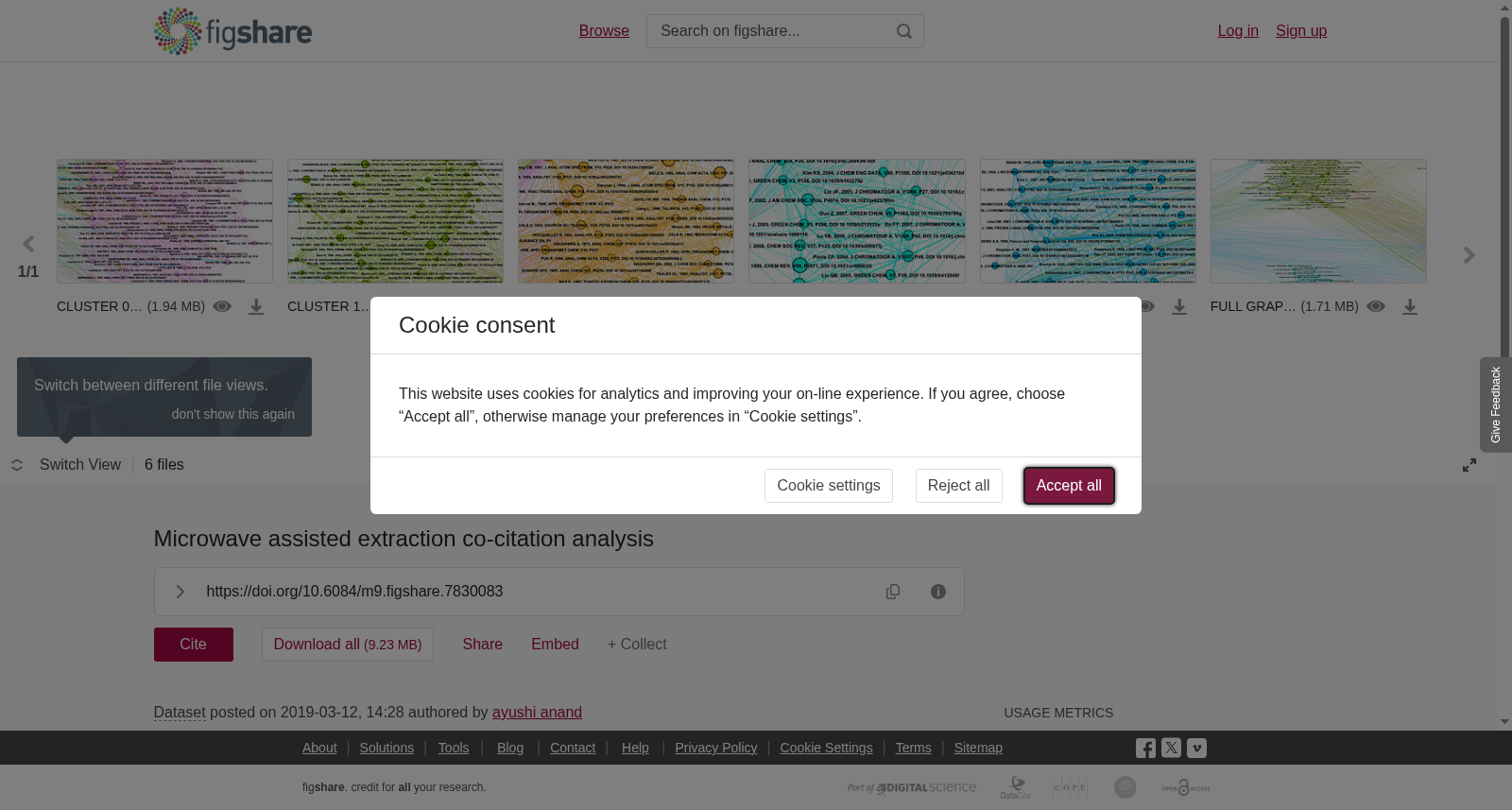Image resolution: width=1512 pixels, height=810 pixels.
Task: Open footer Cookie Settings link
Action: coord(826,748)
